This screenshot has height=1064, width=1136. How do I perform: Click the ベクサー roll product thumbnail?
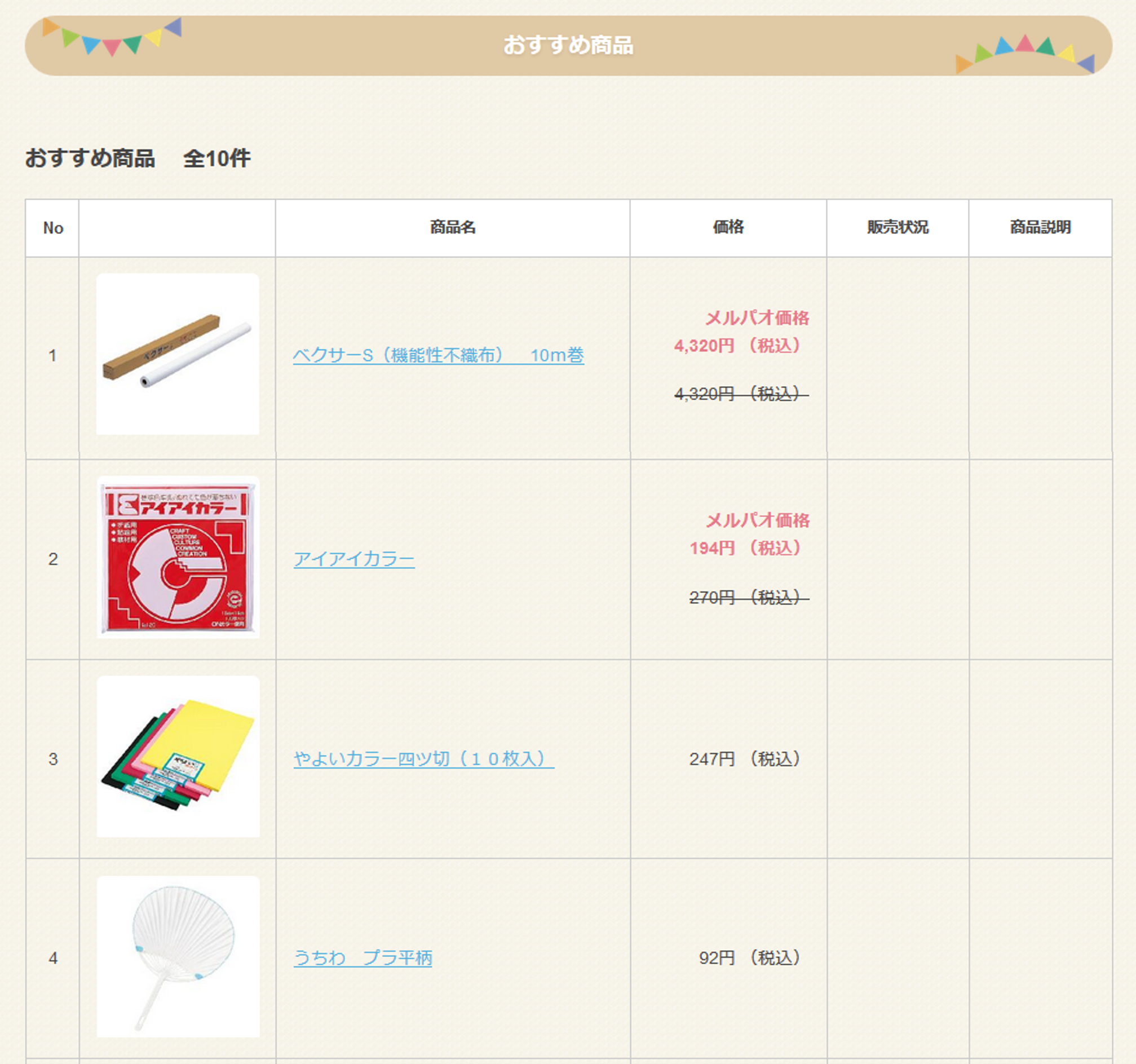(178, 354)
